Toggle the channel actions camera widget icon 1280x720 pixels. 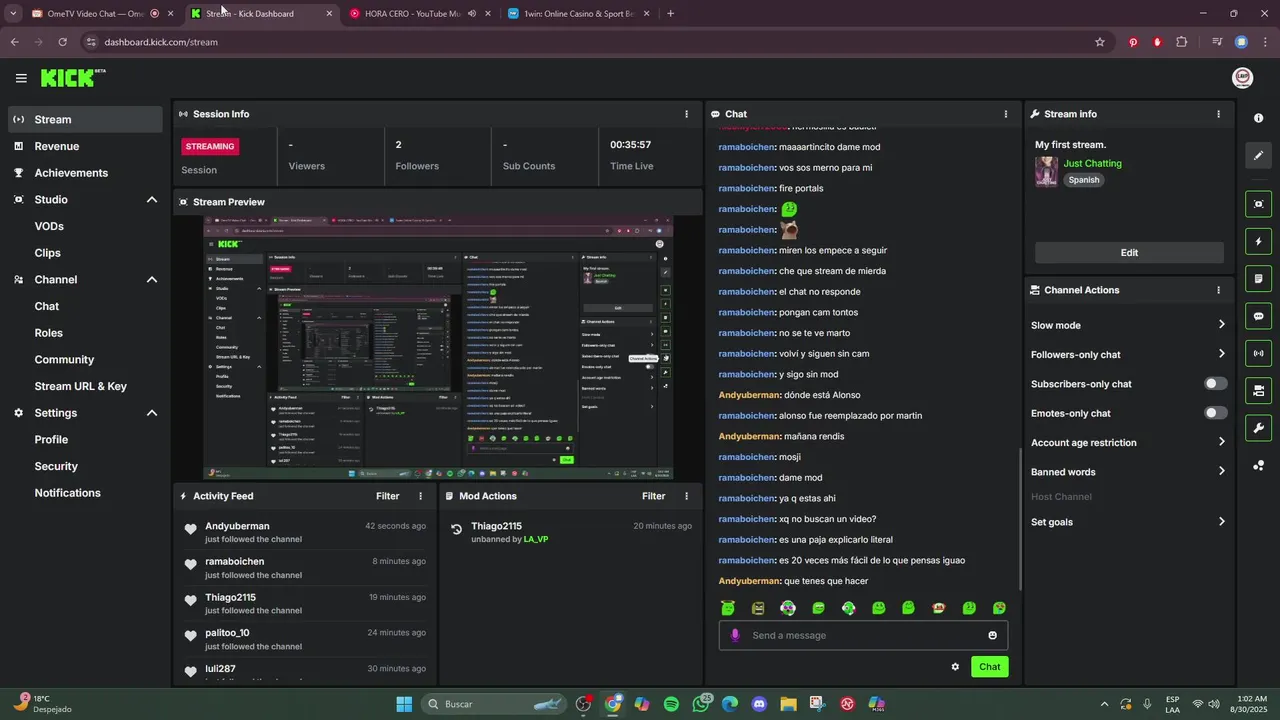pyautogui.click(x=1258, y=390)
